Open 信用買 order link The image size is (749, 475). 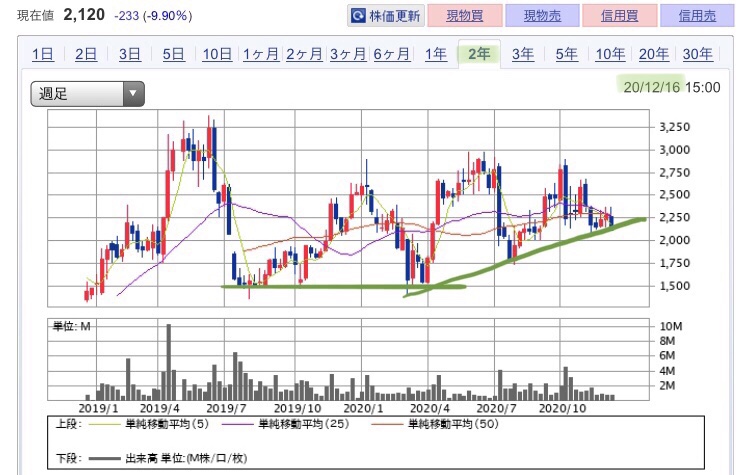pos(620,16)
